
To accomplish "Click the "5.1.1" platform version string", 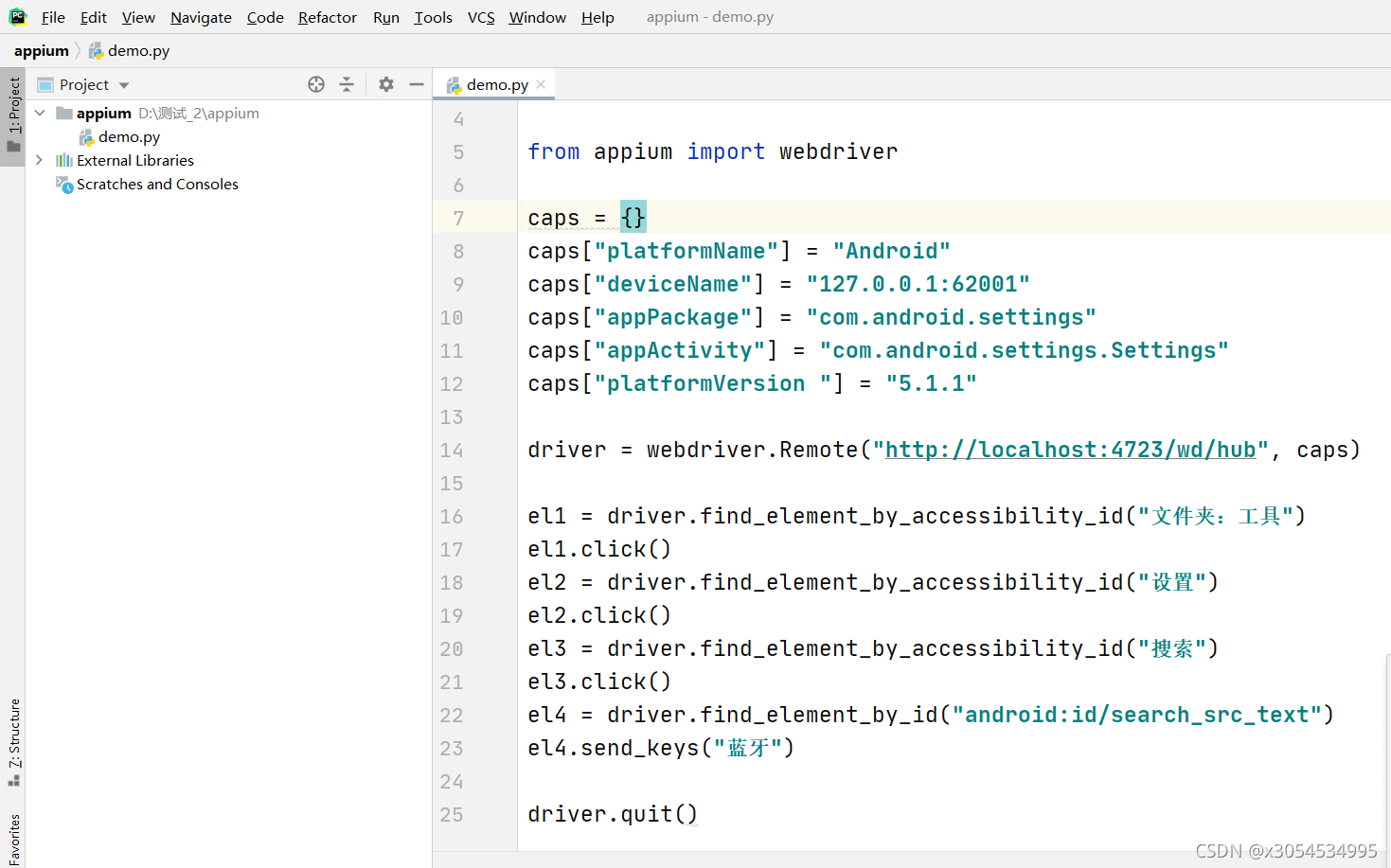I will [x=931, y=383].
